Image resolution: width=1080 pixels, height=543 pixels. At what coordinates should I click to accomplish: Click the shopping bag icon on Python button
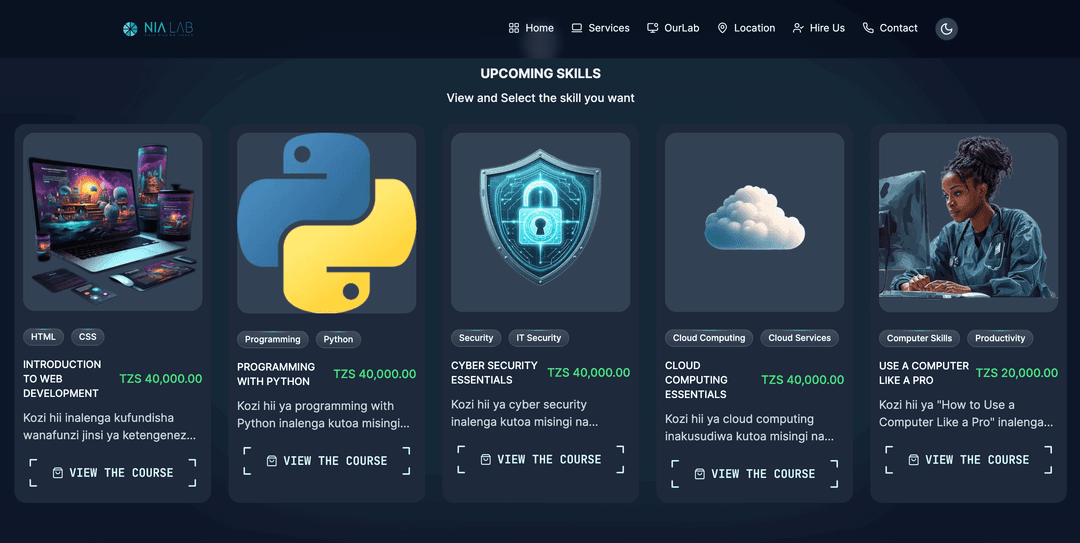click(x=272, y=461)
